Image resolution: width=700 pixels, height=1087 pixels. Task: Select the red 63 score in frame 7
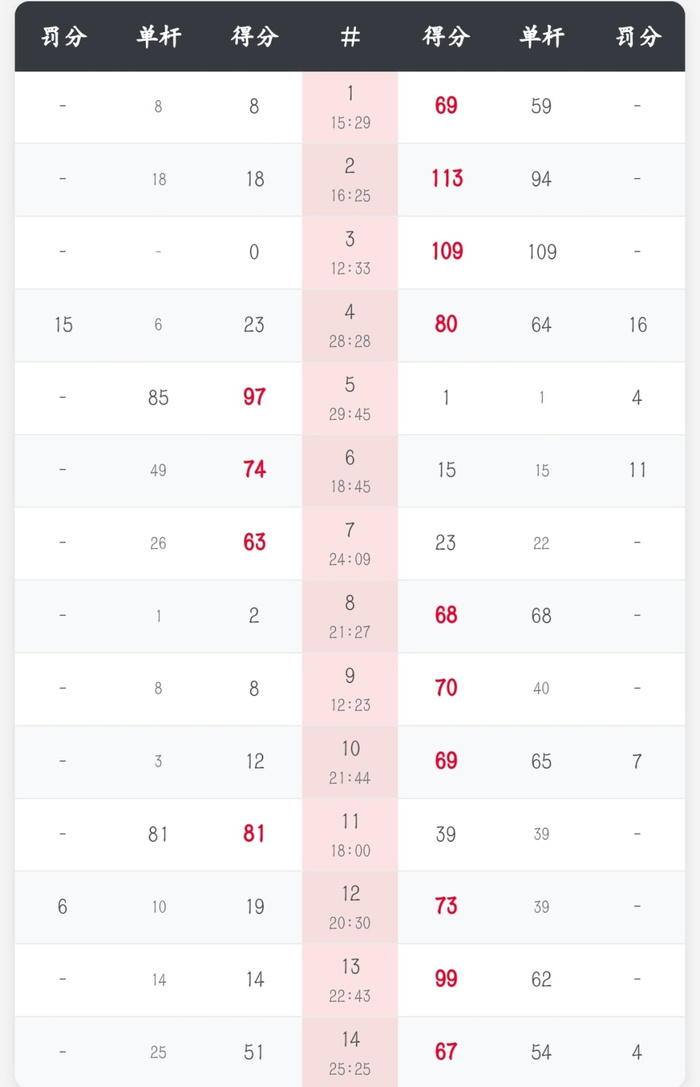(x=254, y=543)
